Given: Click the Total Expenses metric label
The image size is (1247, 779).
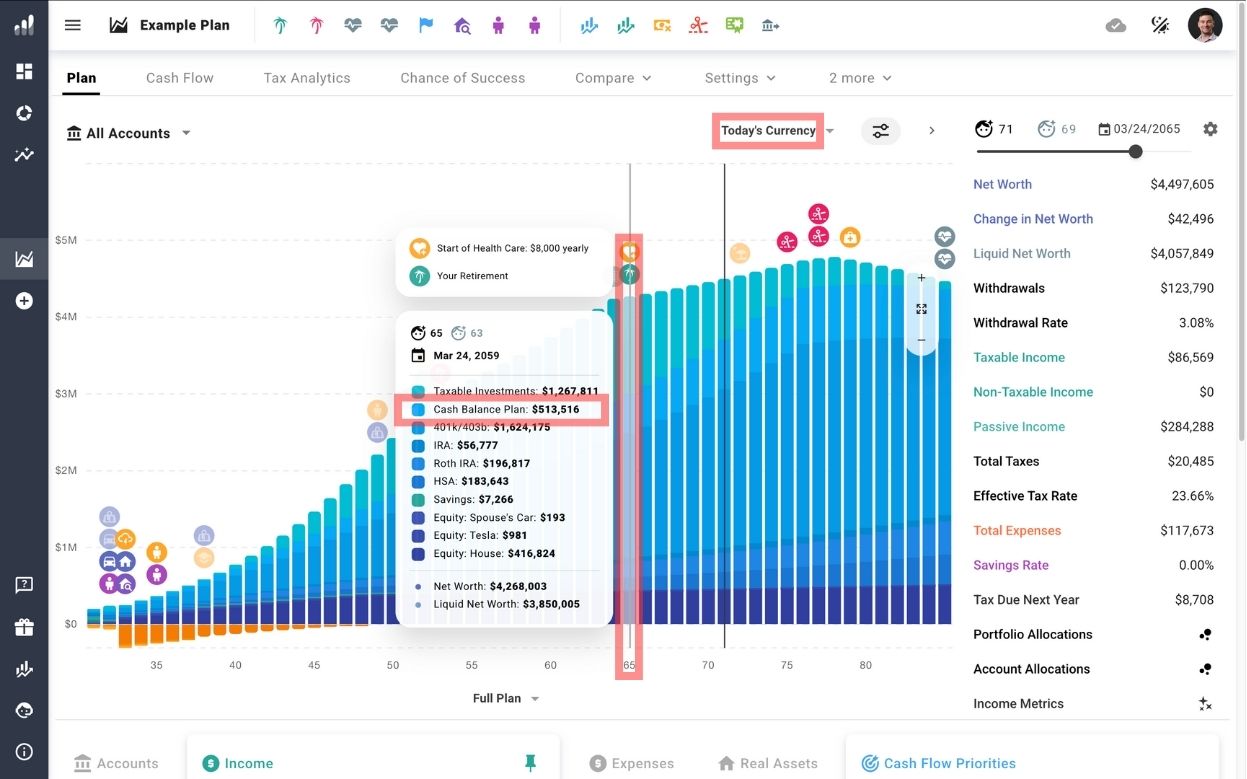Looking at the screenshot, I should click(1017, 531).
